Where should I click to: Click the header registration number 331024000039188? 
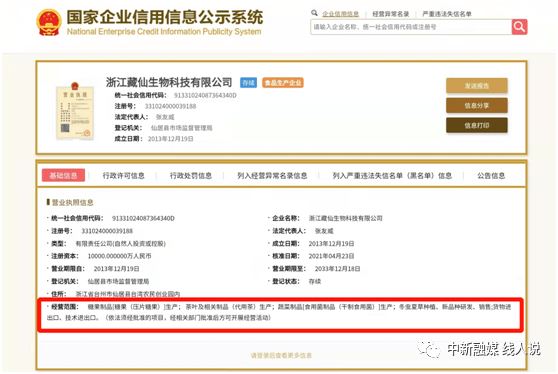tap(170, 106)
